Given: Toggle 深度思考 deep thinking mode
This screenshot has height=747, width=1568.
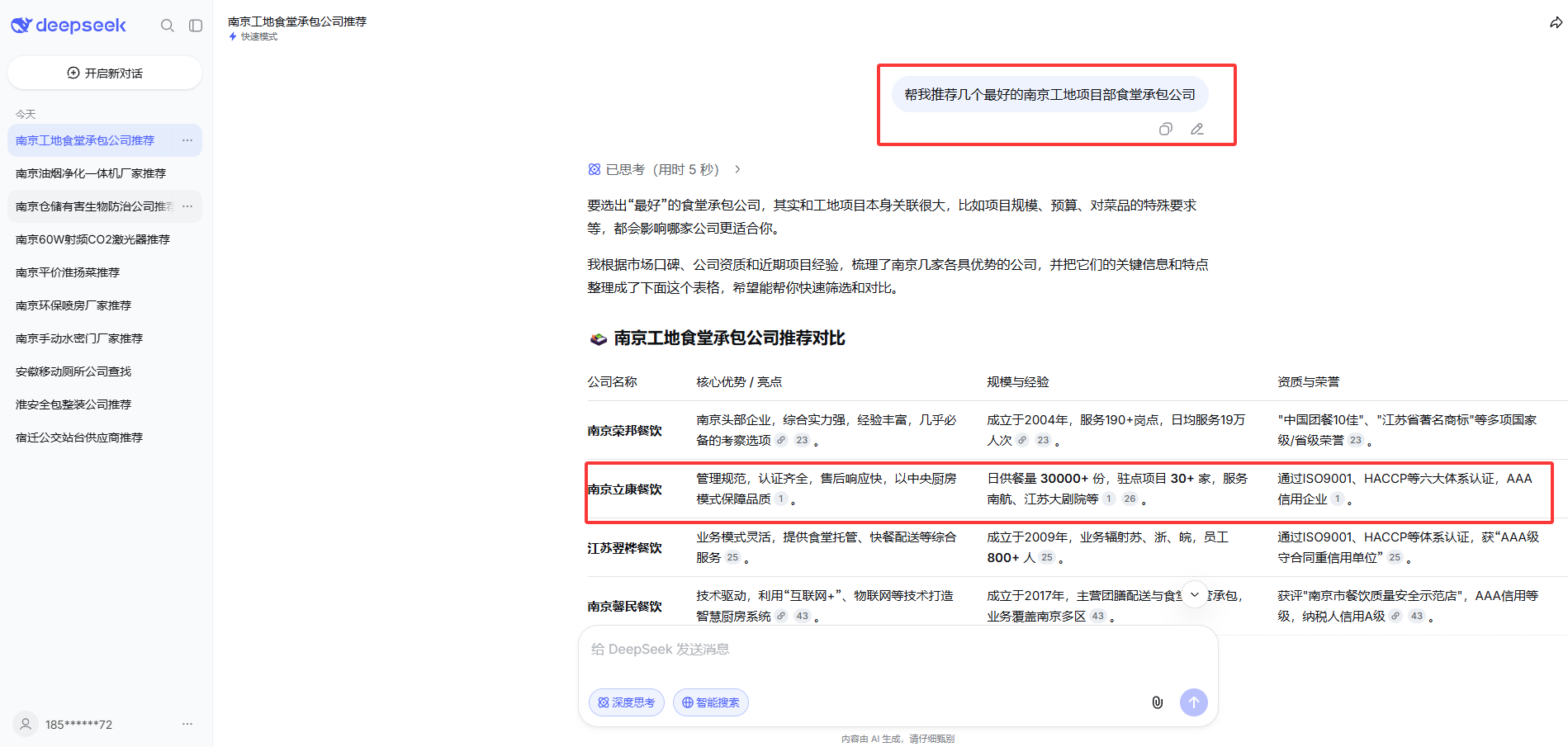Looking at the screenshot, I should point(627,702).
